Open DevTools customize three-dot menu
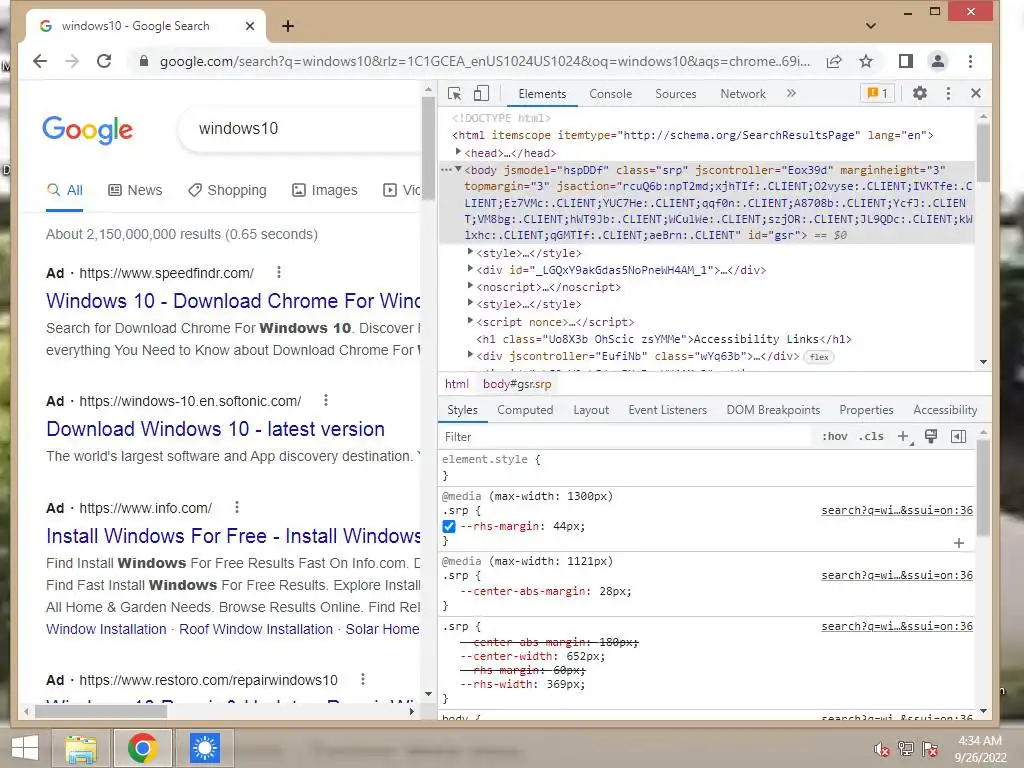 click(x=948, y=93)
